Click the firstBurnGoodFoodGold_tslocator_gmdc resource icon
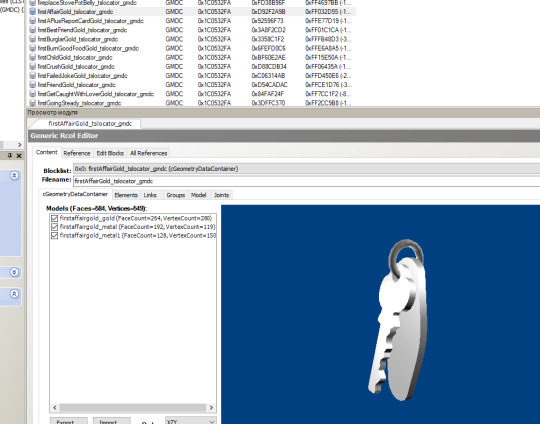The width and height of the screenshot is (540, 424). pyautogui.click(x=33, y=48)
